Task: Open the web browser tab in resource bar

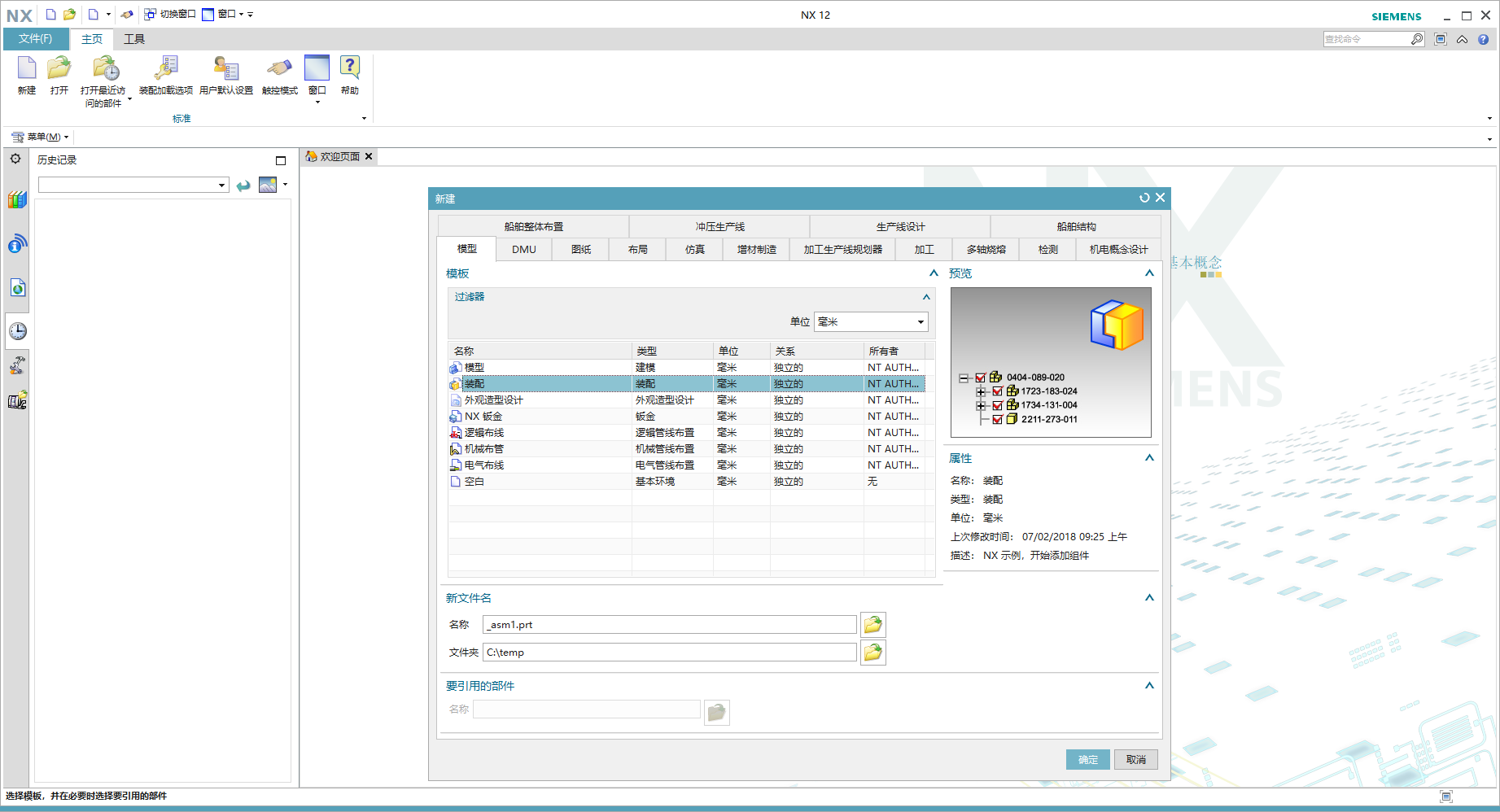Action: pyautogui.click(x=17, y=287)
